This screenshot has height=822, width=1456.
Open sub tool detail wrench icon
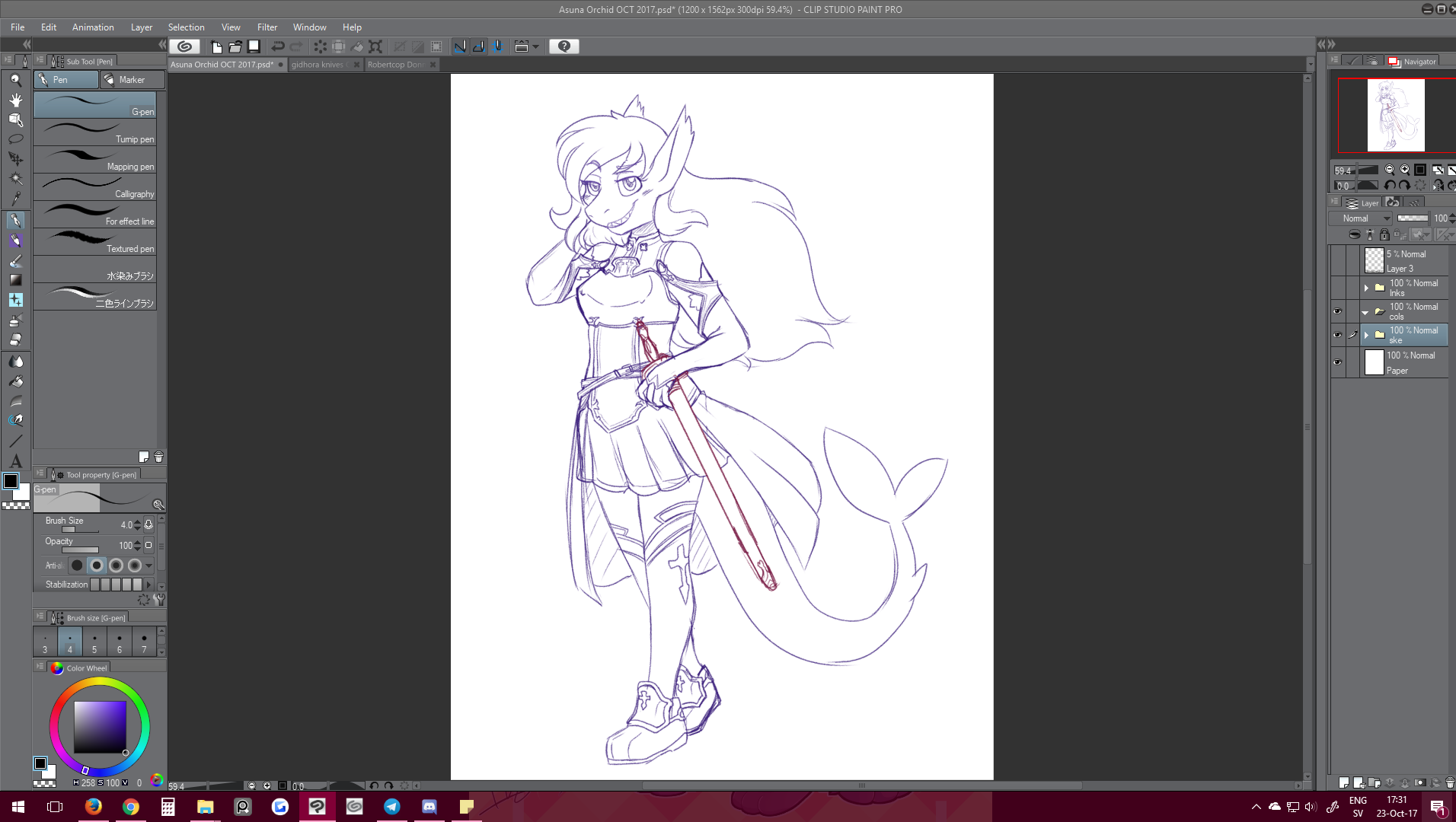point(158,600)
